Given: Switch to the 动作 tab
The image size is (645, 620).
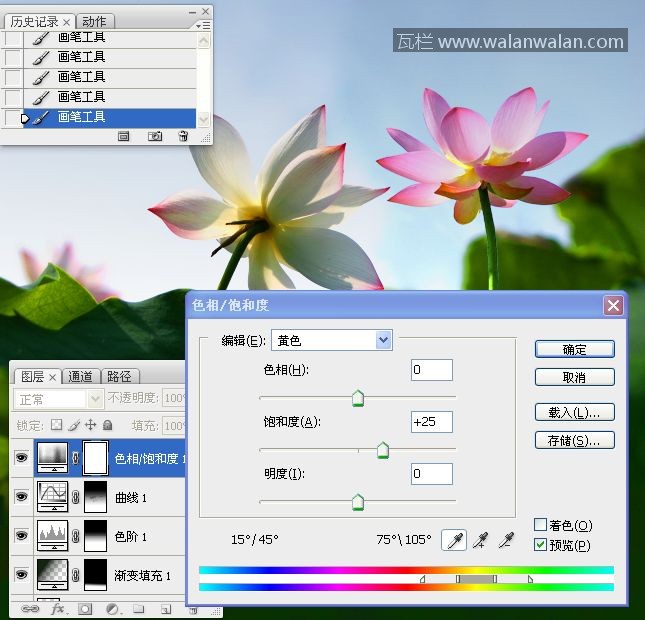Looking at the screenshot, I should tap(94, 22).
